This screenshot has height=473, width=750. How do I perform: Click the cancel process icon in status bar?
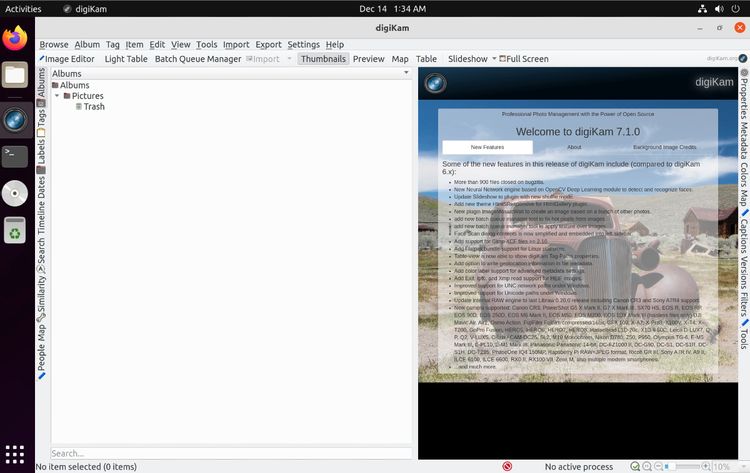click(507, 466)
